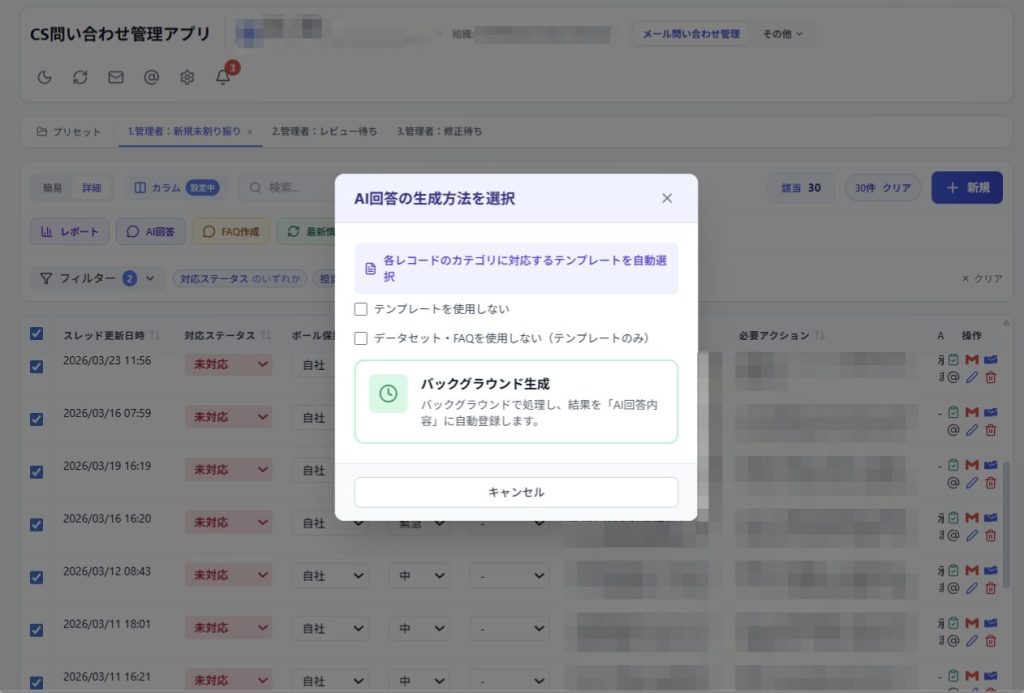Open the envelope mail icon in header
This screenshot has width=1024, height=693.
[x=116, y=77]
